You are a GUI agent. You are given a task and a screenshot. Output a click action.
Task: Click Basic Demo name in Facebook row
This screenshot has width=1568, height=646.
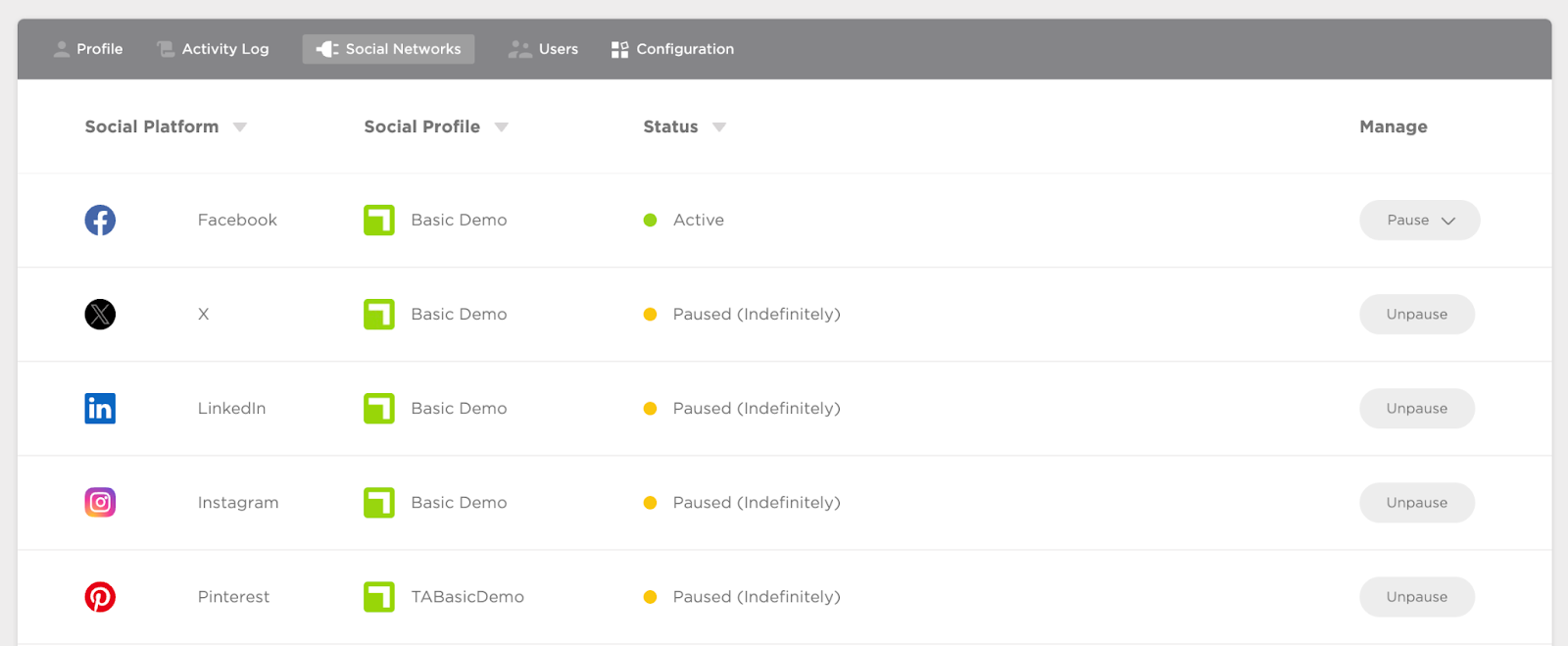click(459, 221)
